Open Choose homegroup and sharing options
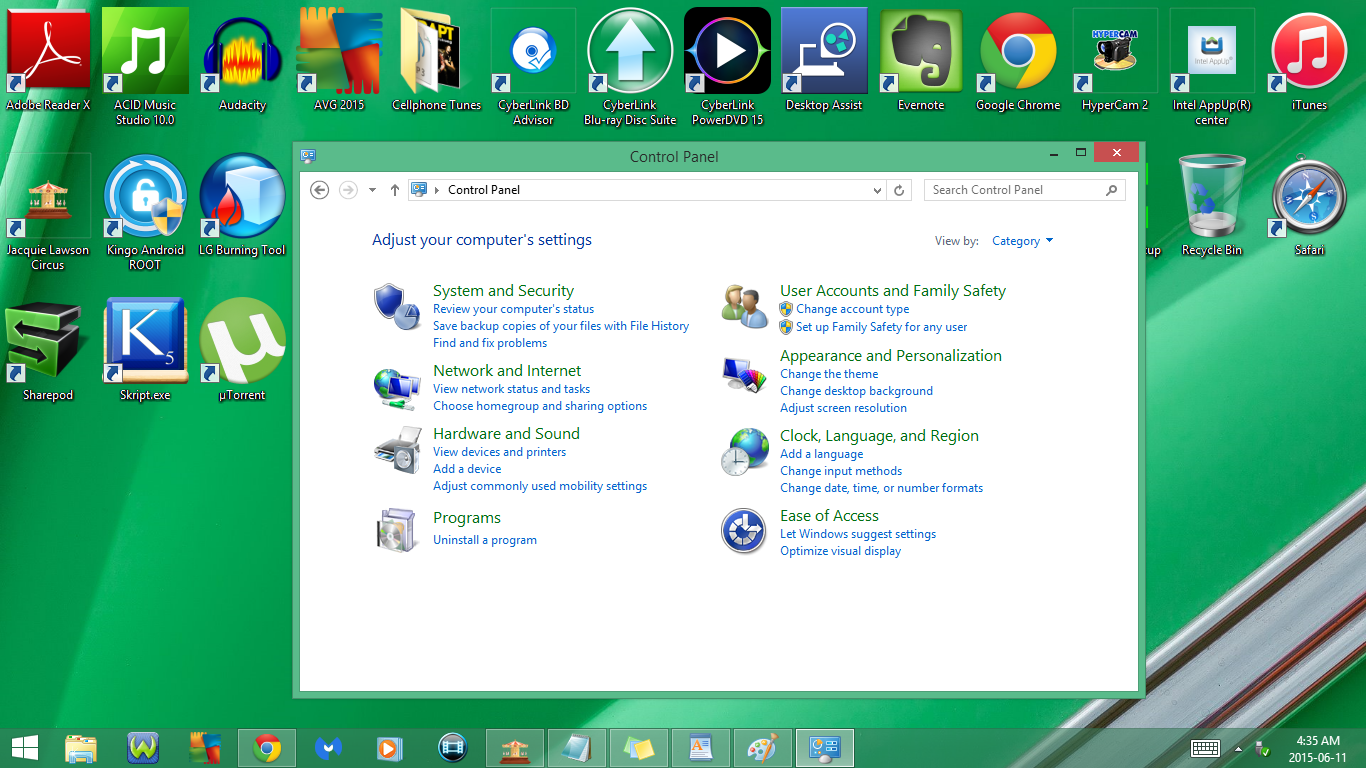 (540, 406)
